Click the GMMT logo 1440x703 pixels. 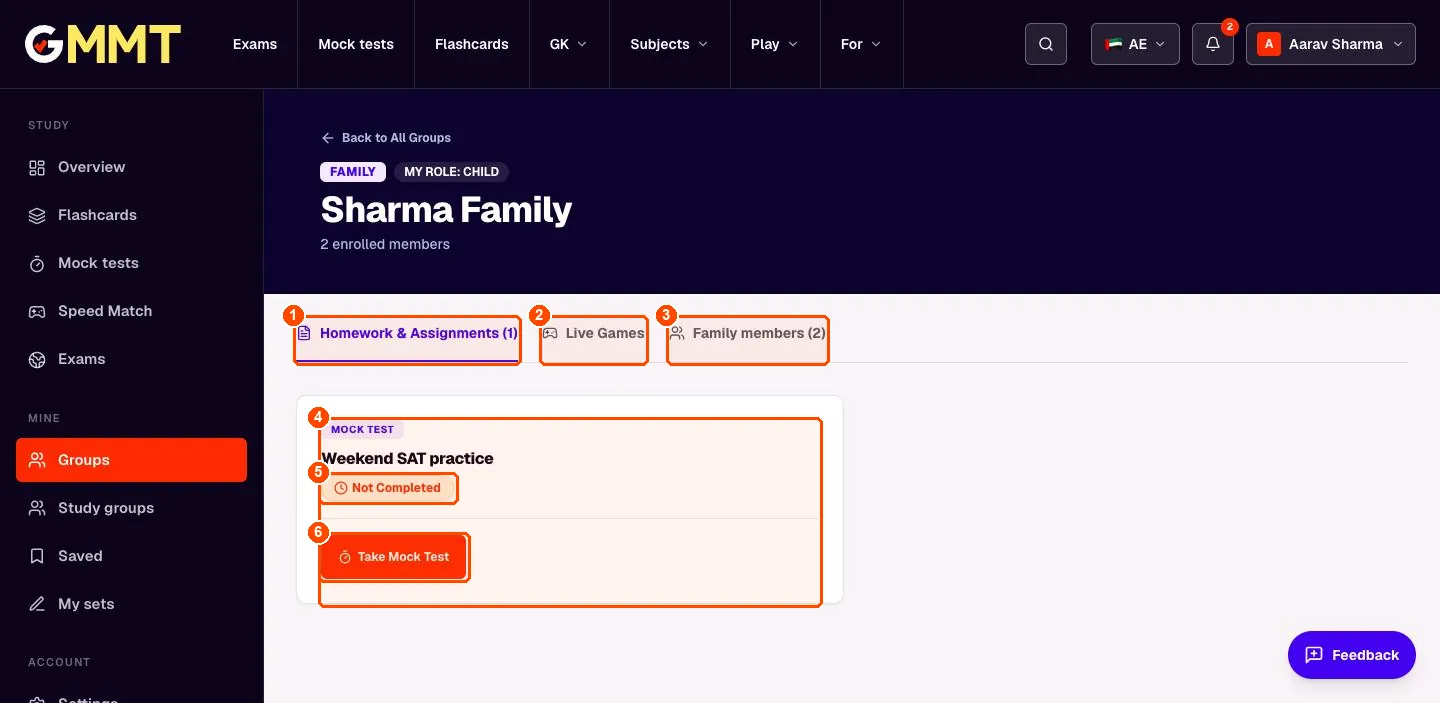[103, 44]
